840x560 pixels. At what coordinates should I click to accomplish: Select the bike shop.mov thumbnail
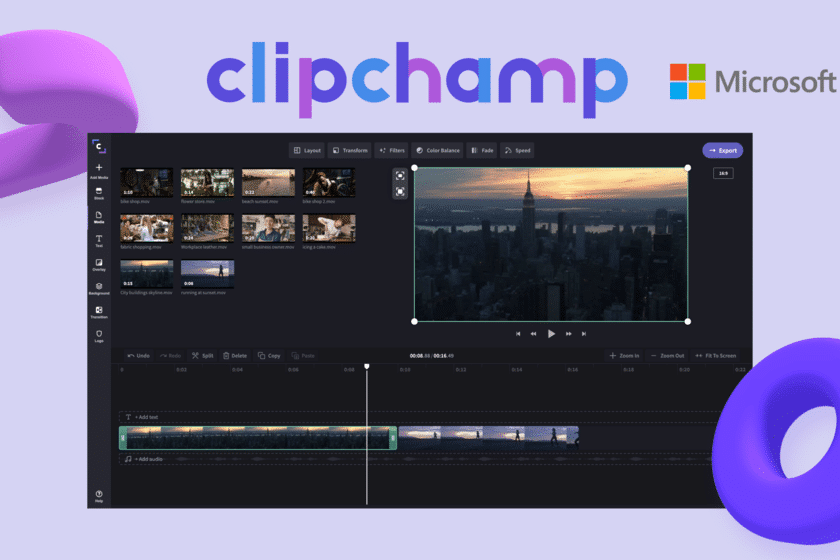146,182
